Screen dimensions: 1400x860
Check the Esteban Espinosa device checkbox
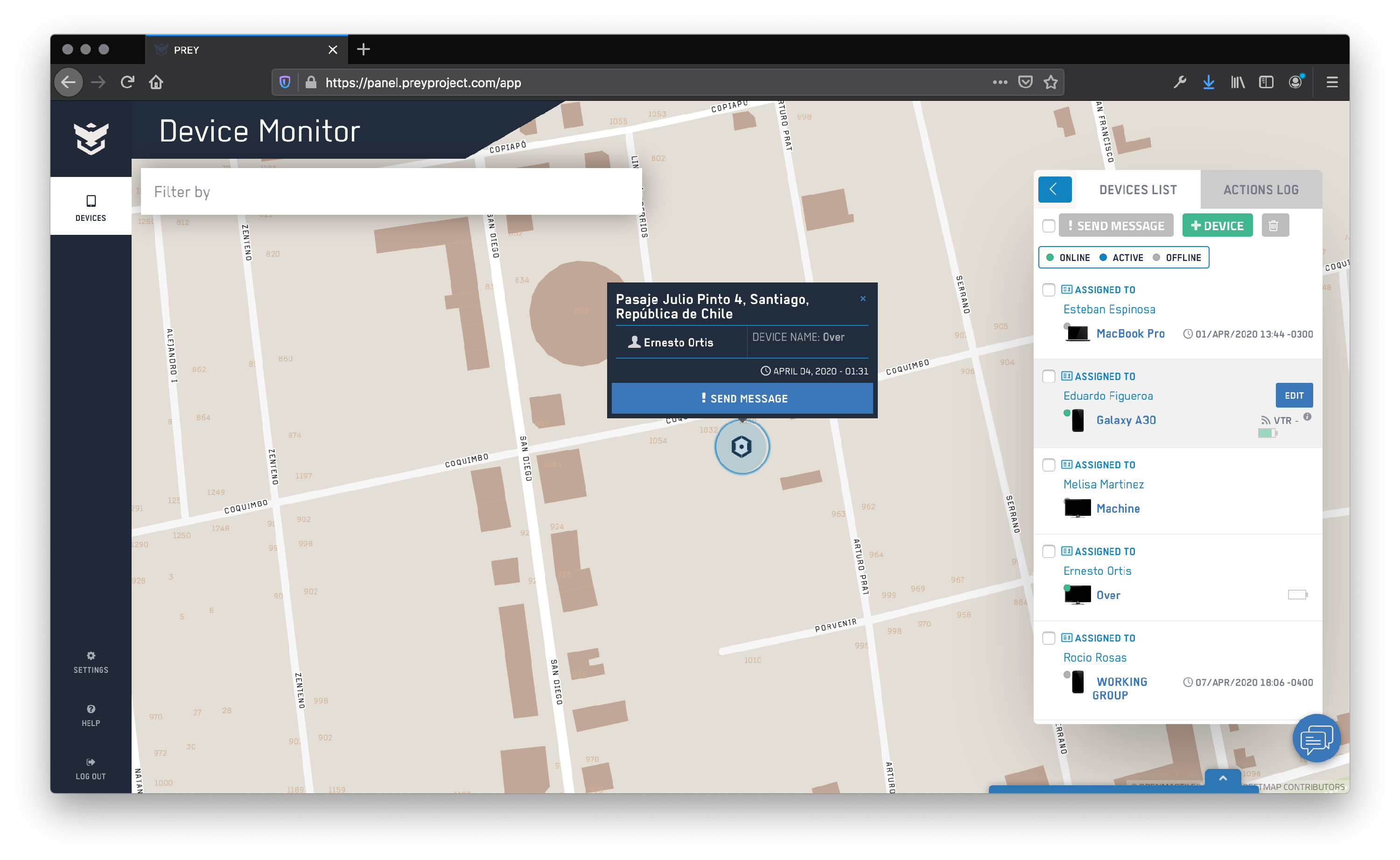pos(1049,290)
